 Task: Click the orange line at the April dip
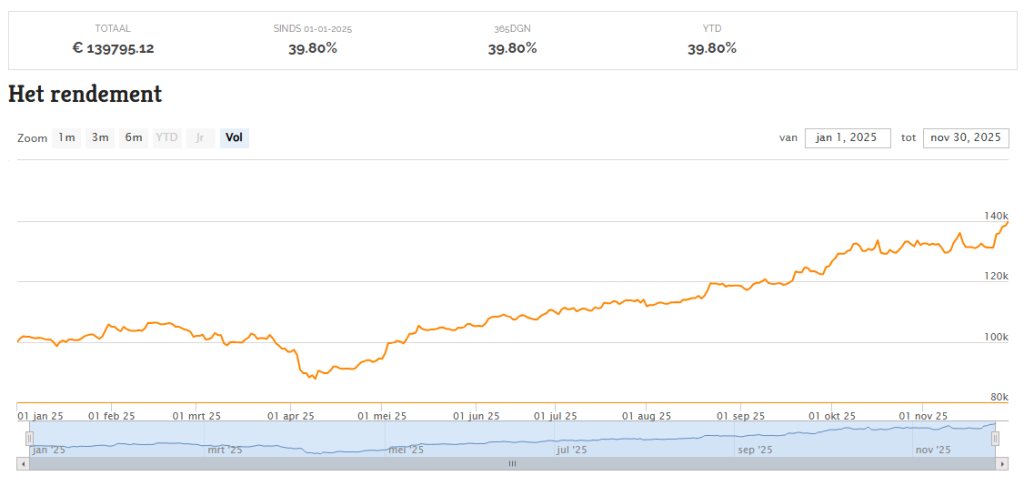(313, 377)
